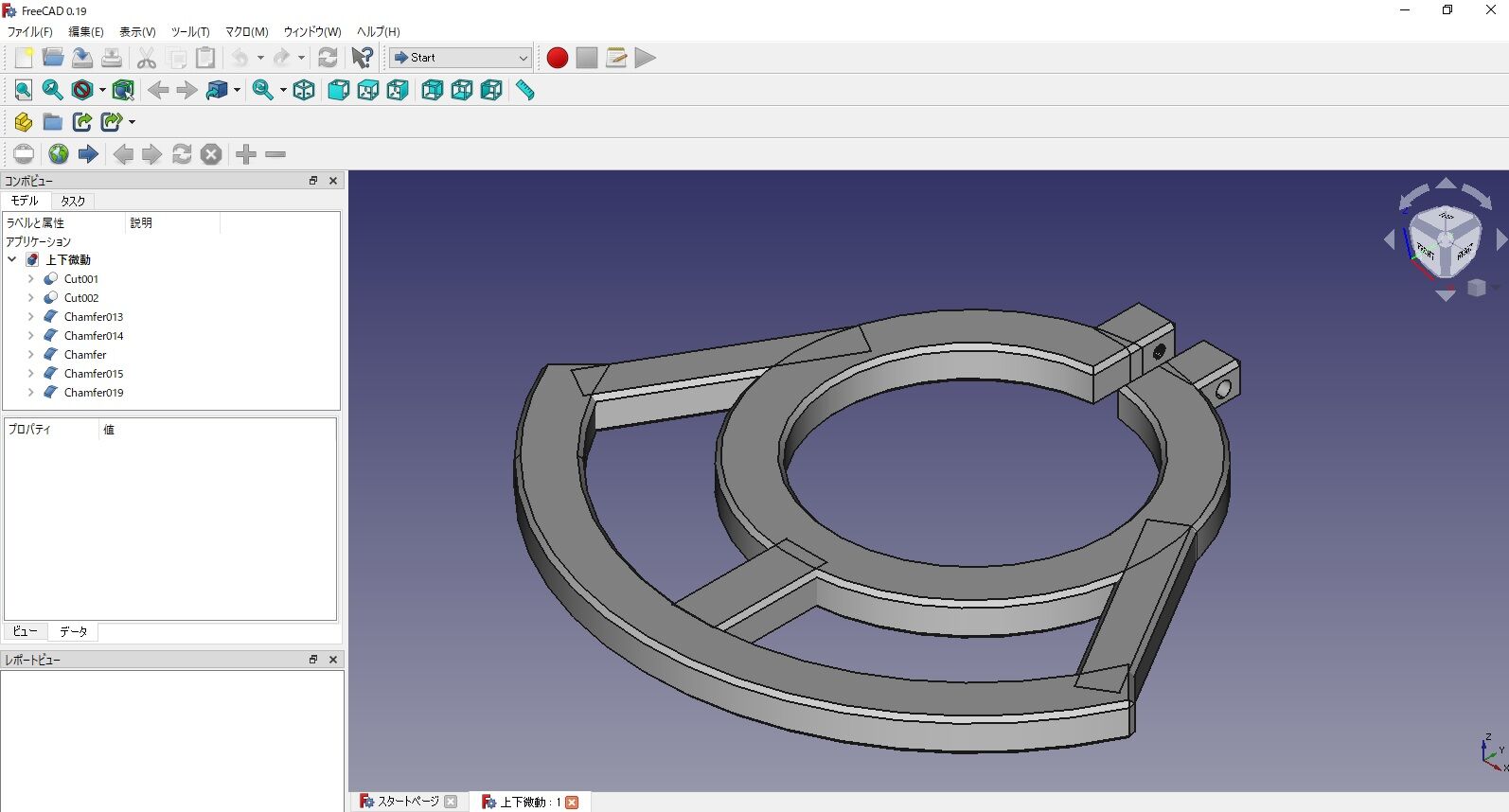Screen dimensions: 1509x812
Task: Click the Refresh recompute icon
Action: click(x=328, y=58)
